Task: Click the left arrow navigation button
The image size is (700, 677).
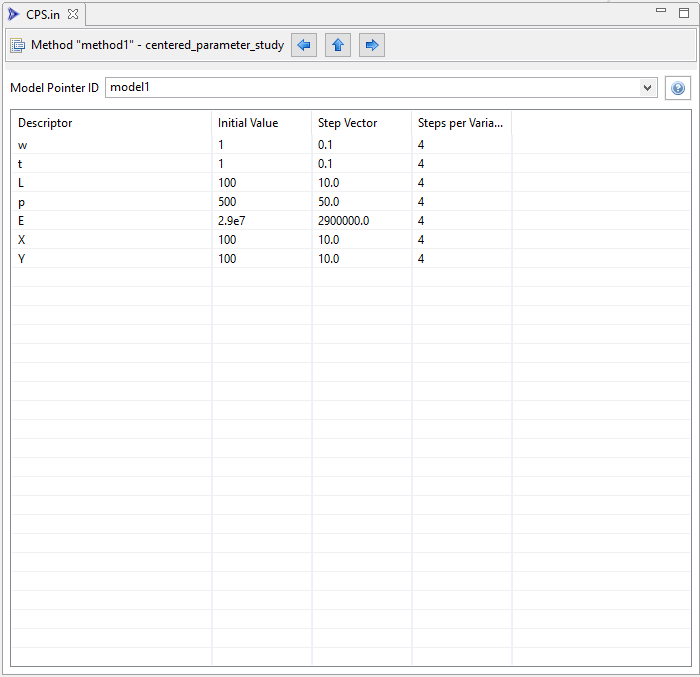Action: click(304, 45)
